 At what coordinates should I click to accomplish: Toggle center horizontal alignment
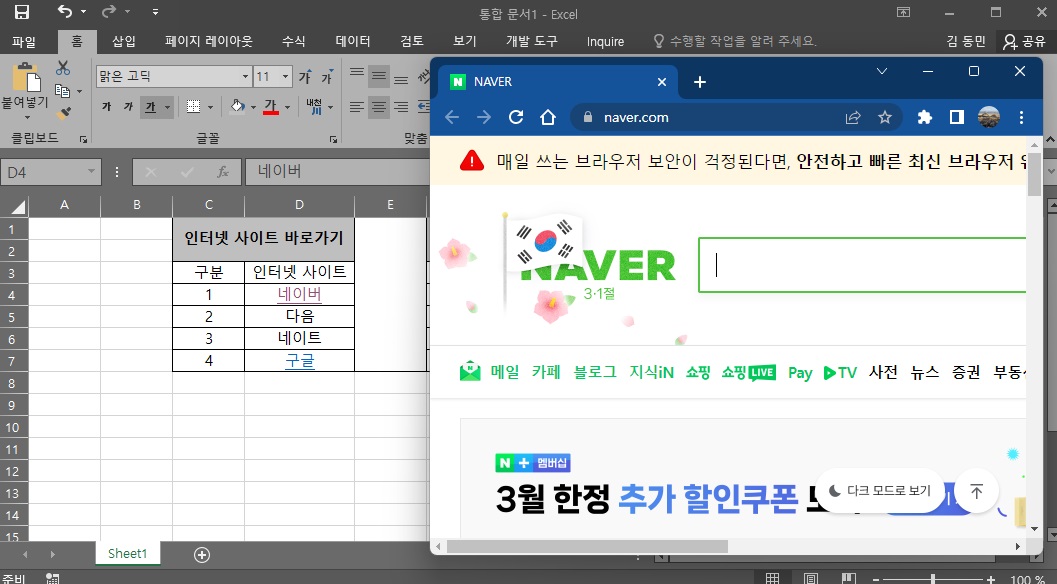[x=379, y=107]
